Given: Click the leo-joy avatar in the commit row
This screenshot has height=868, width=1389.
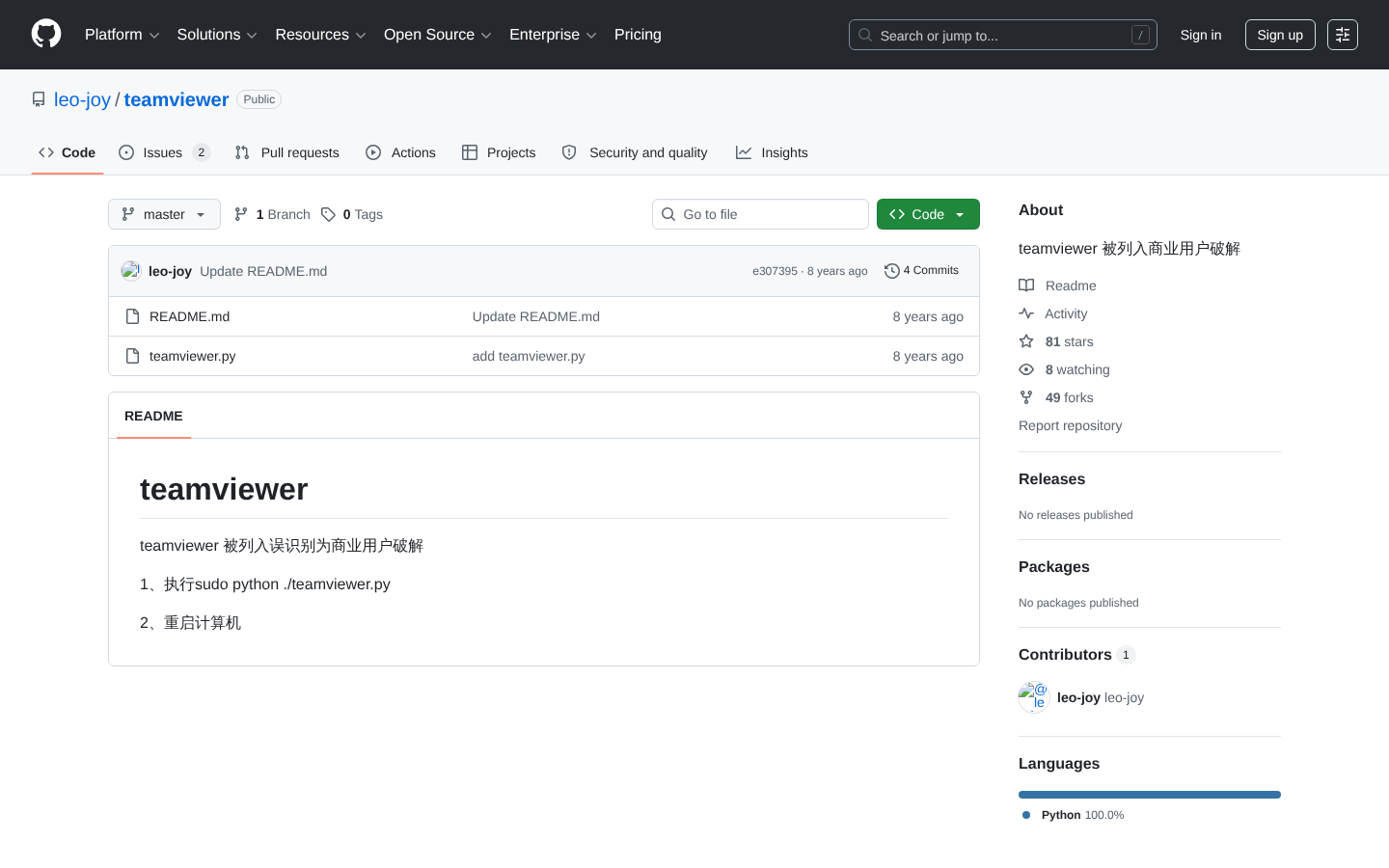Looking at the screenshot, I should coord(131,271).
